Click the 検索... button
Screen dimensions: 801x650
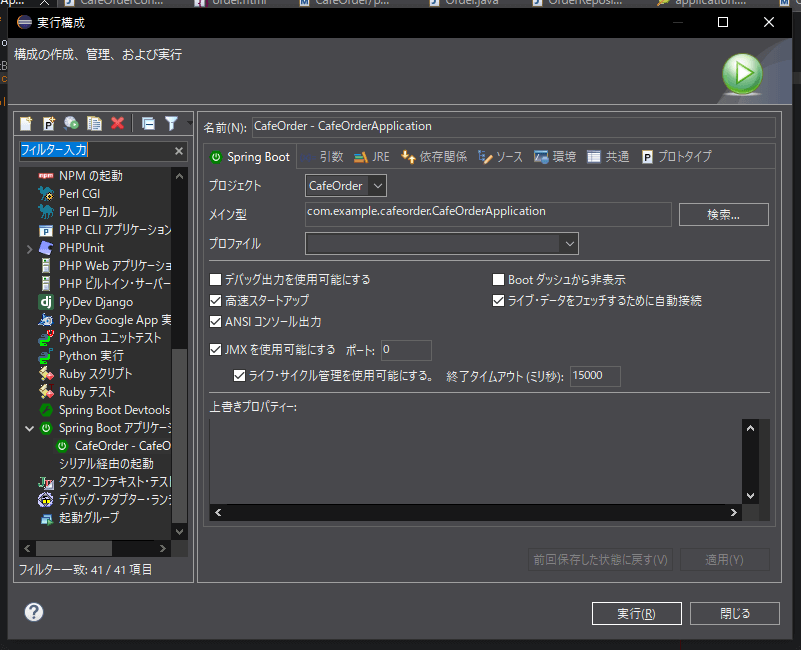tap(723, 215)
